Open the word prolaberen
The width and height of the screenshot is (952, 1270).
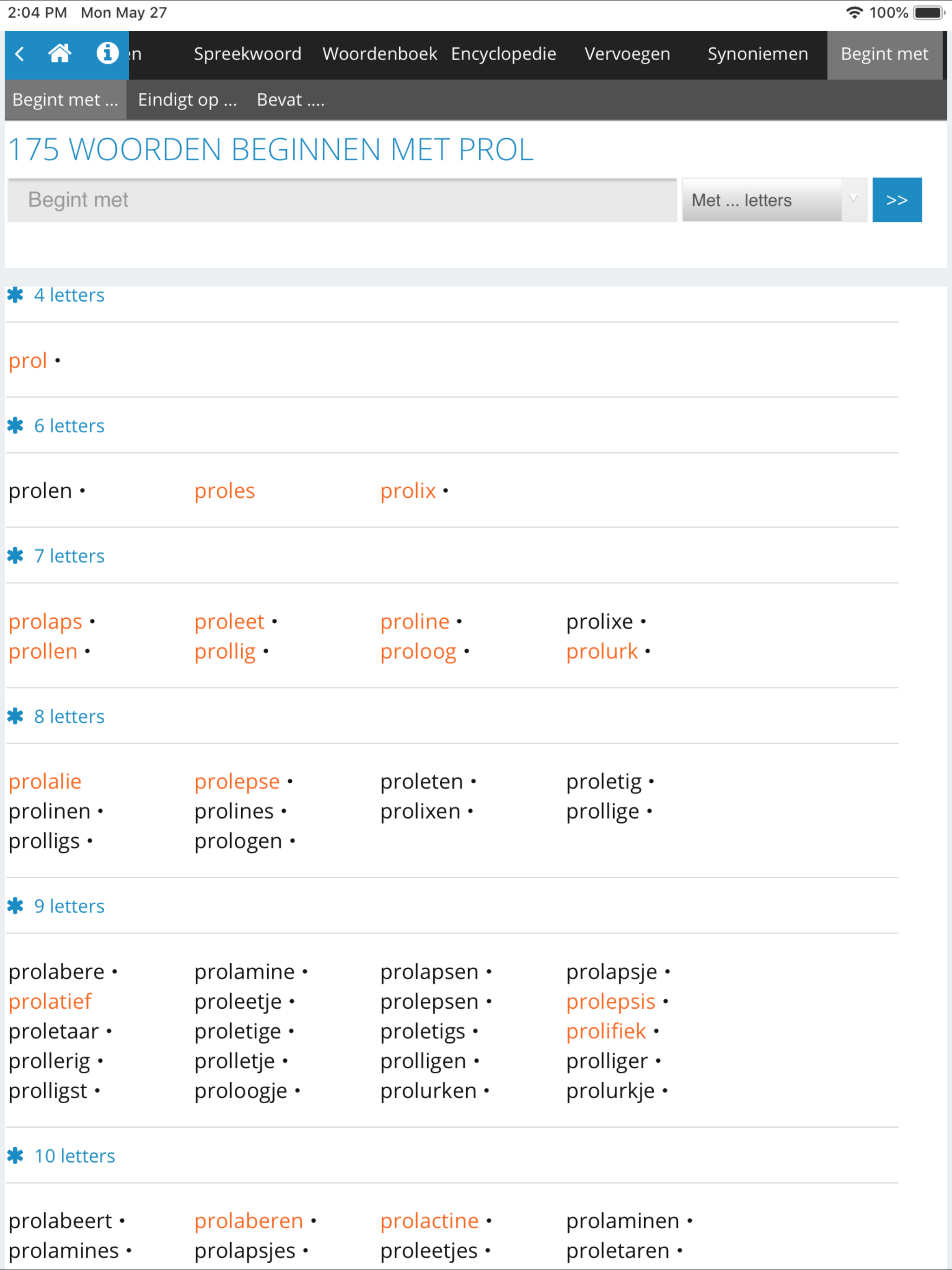tap(249, 1221)
